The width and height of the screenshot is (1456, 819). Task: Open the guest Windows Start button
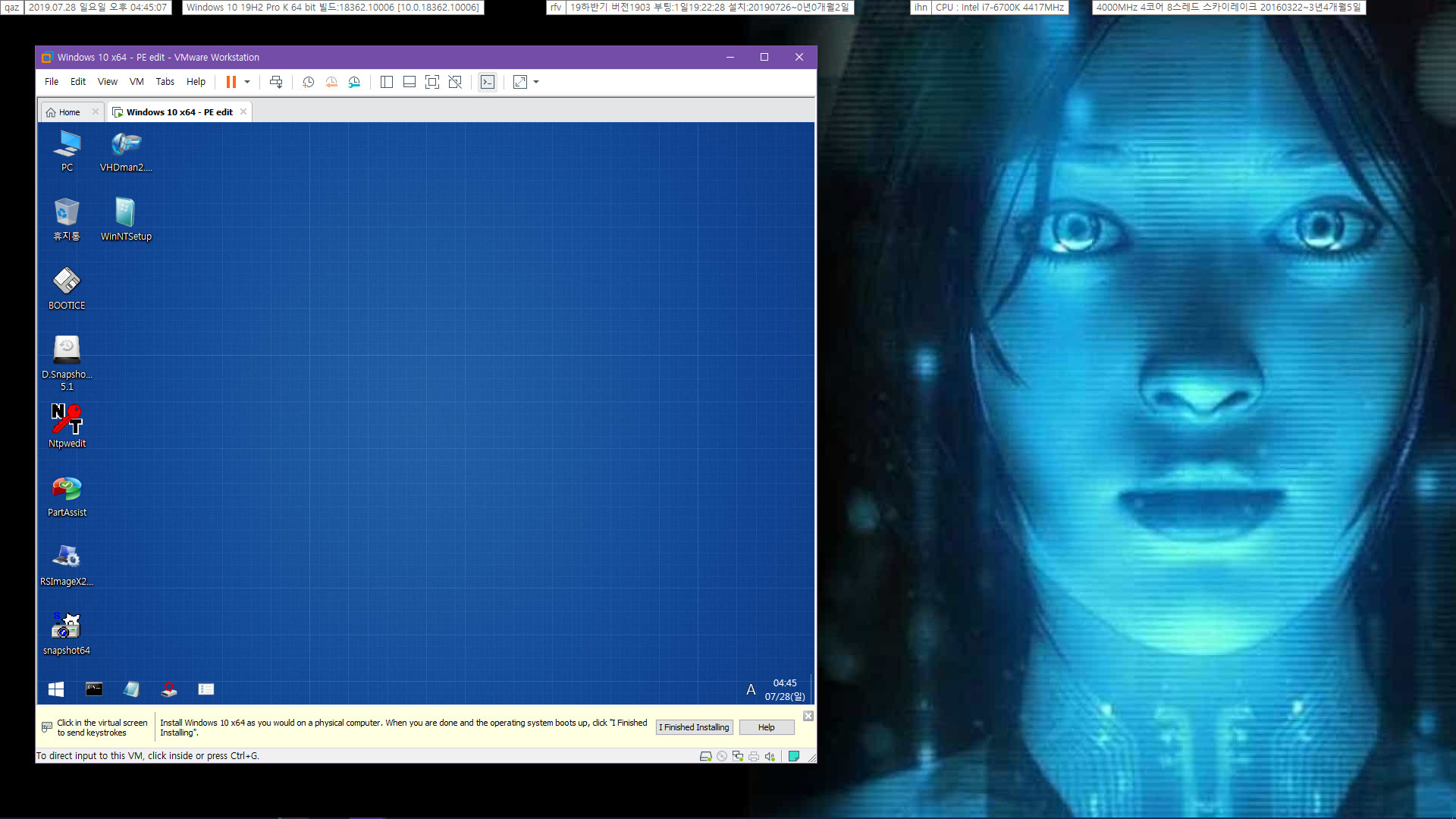pos(56,689)
